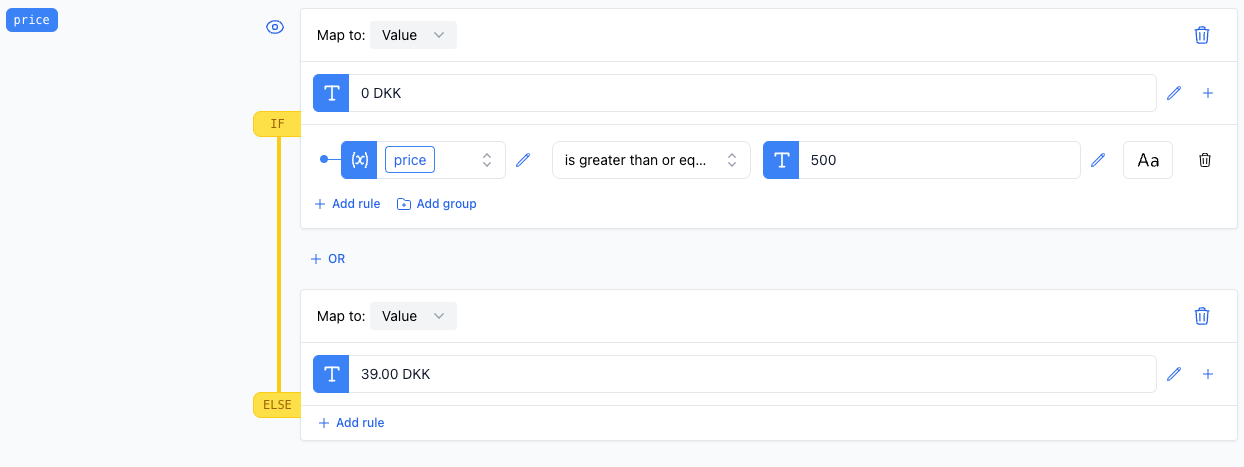Screen dimensions: 1244x467
Task: Delete the ELSE block with trash icon
Action: [1202, 316]
